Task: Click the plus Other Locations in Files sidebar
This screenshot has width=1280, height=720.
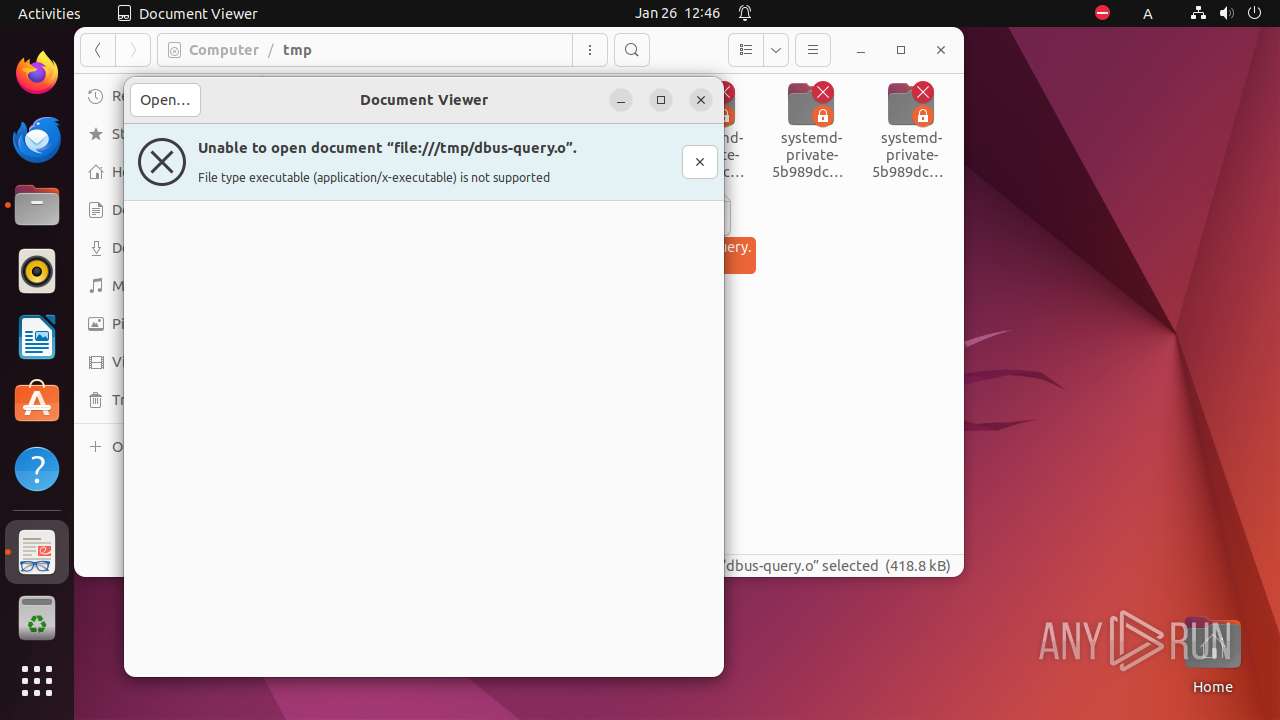Action: [96, 446]
